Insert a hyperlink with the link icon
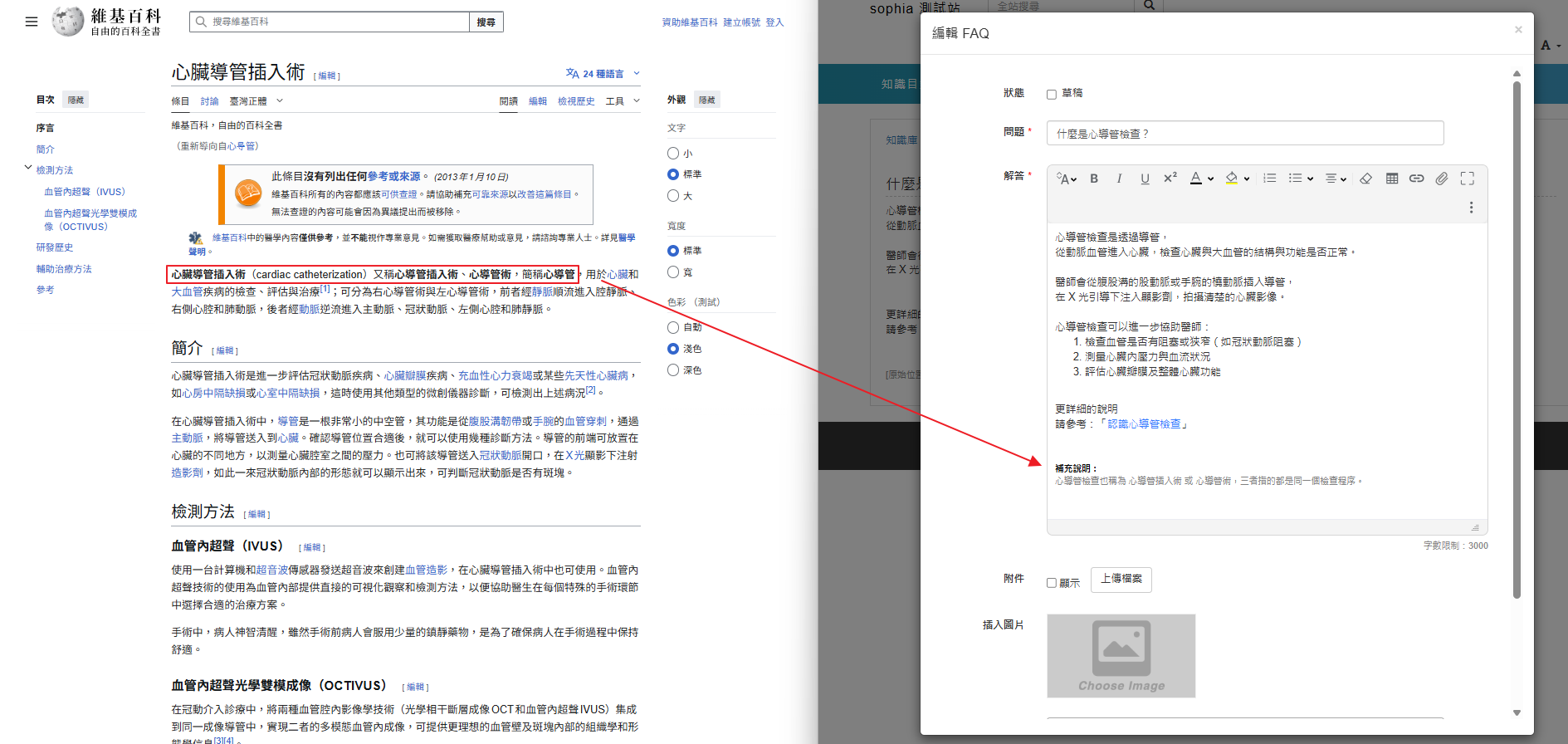The height and width of the screenshot is (744, 1568). 1417,179
